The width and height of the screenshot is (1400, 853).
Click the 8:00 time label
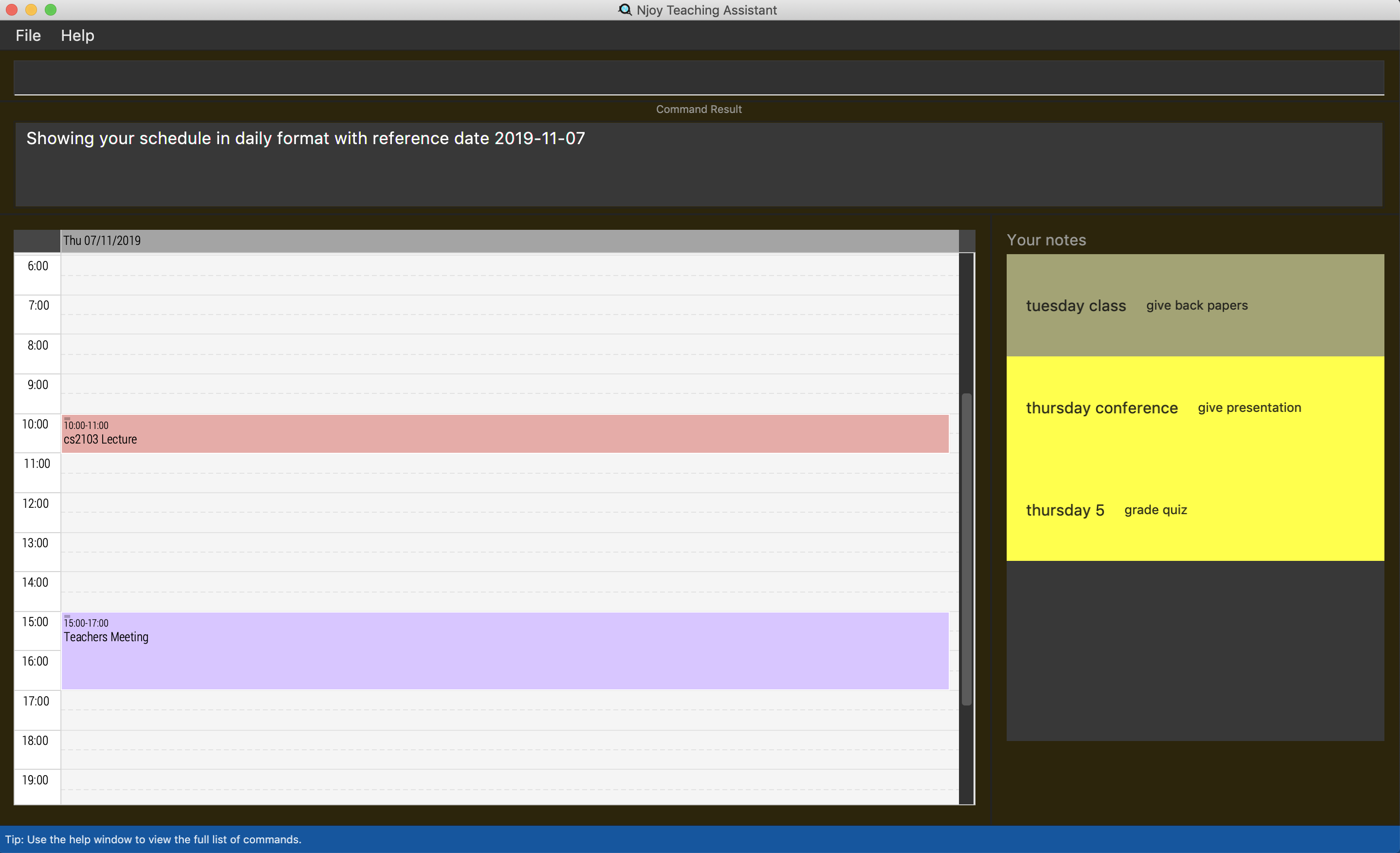click(x=38, y=345)
